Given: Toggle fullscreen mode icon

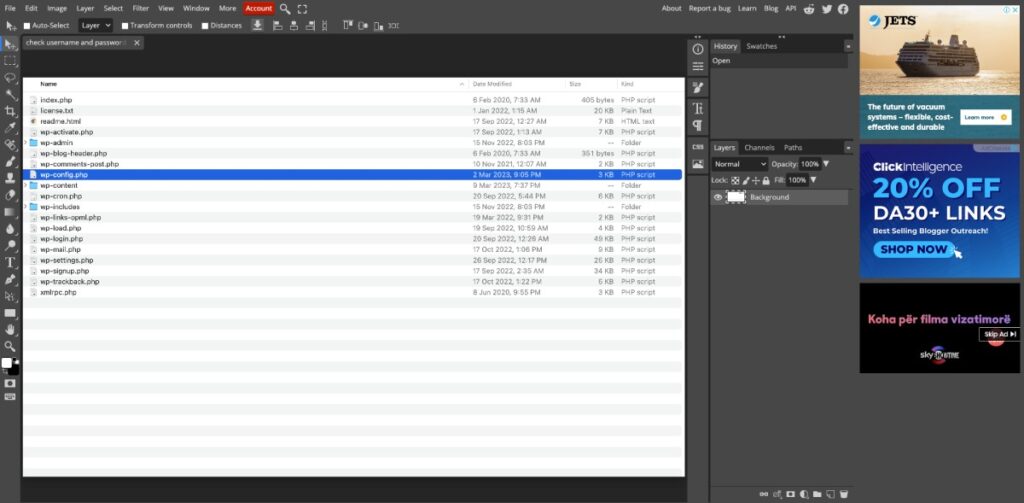Looking at the screenshot, I should coord(302,8).
